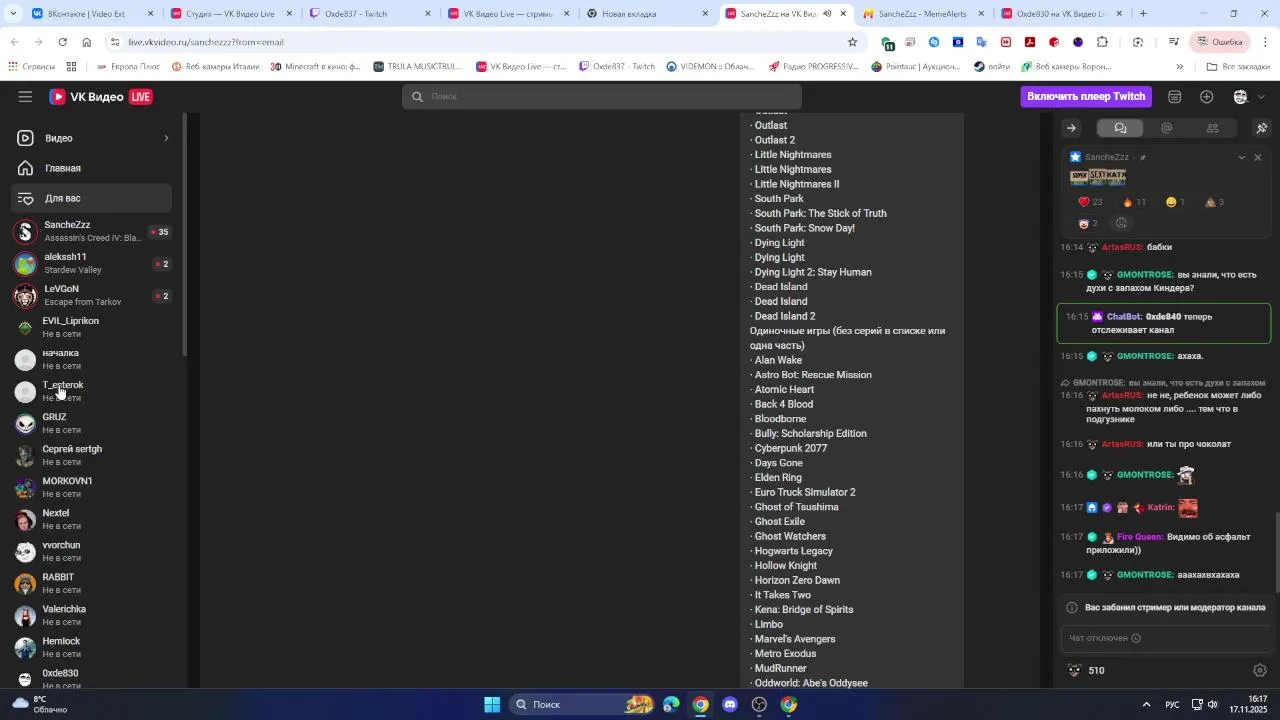
Task: Open alekssh11 Stardew Valley channel
Action: 92,264
